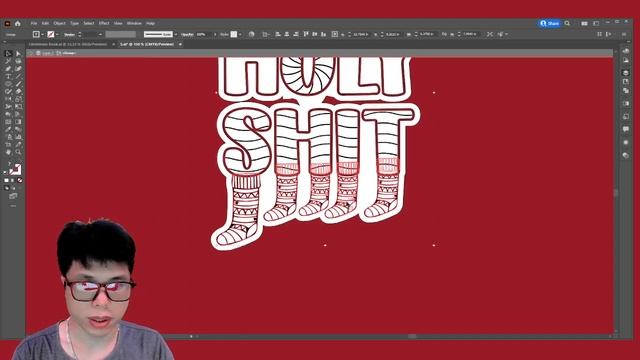The width and height of the screenshot is (640, 360).
Task: Switch to Christmas document tab
Action: tap(68, 44)
